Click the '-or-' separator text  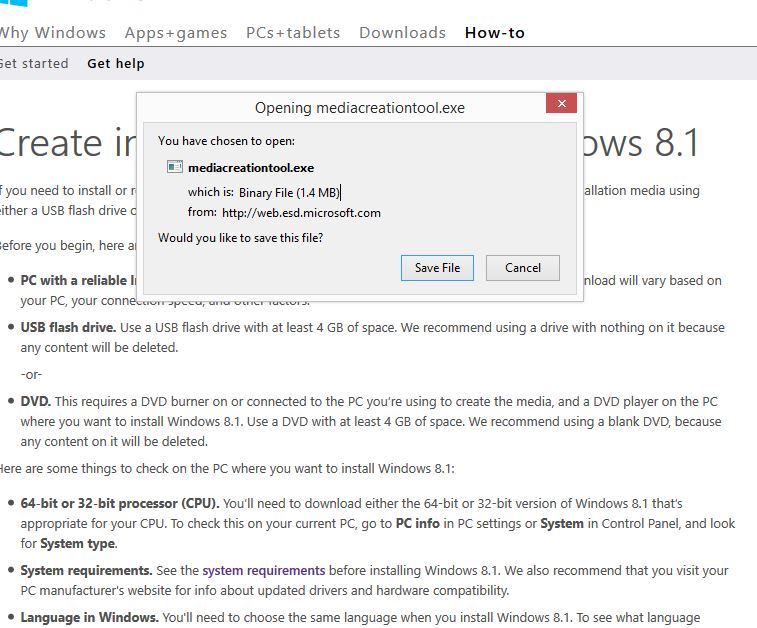pos(31,375)
